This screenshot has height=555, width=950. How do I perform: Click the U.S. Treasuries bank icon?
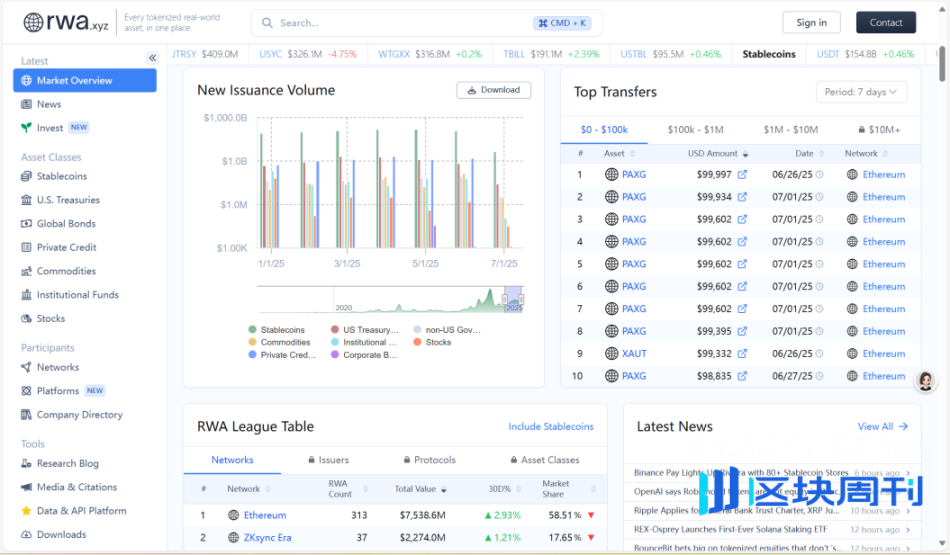pyautogui.click(x=26, y=200)
